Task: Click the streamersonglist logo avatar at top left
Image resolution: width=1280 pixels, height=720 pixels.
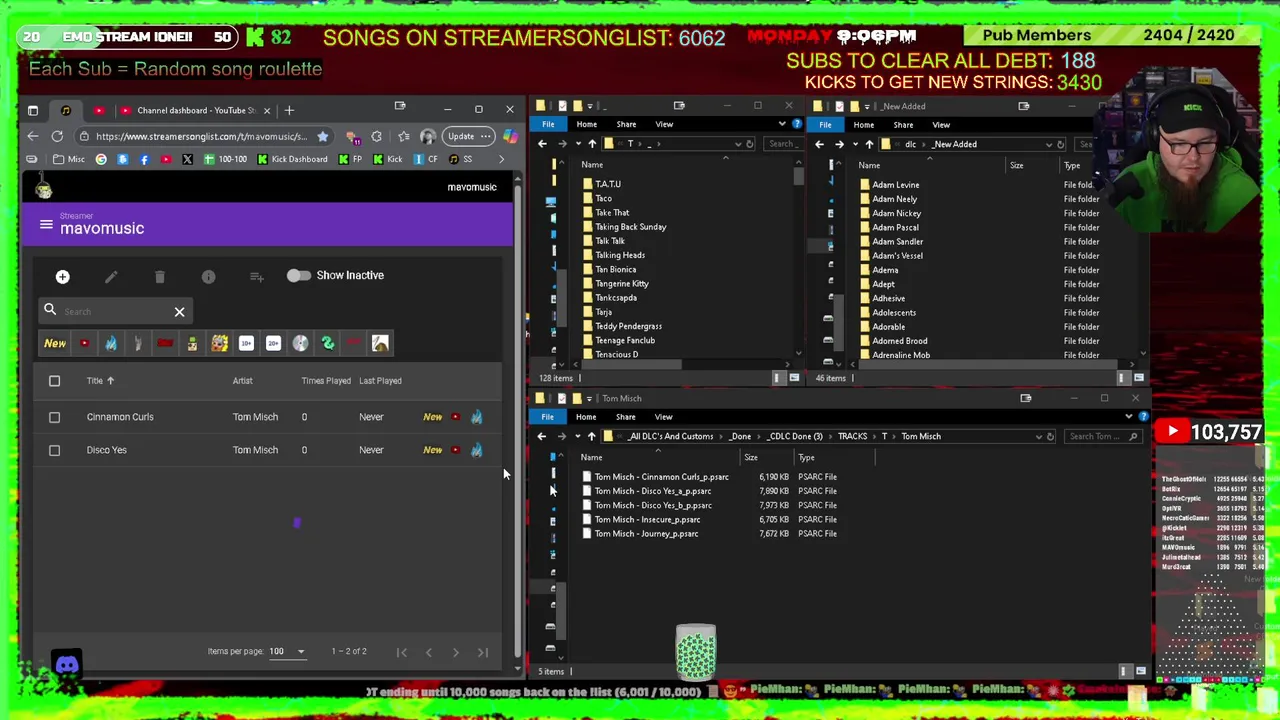Action: click(44, 187)
